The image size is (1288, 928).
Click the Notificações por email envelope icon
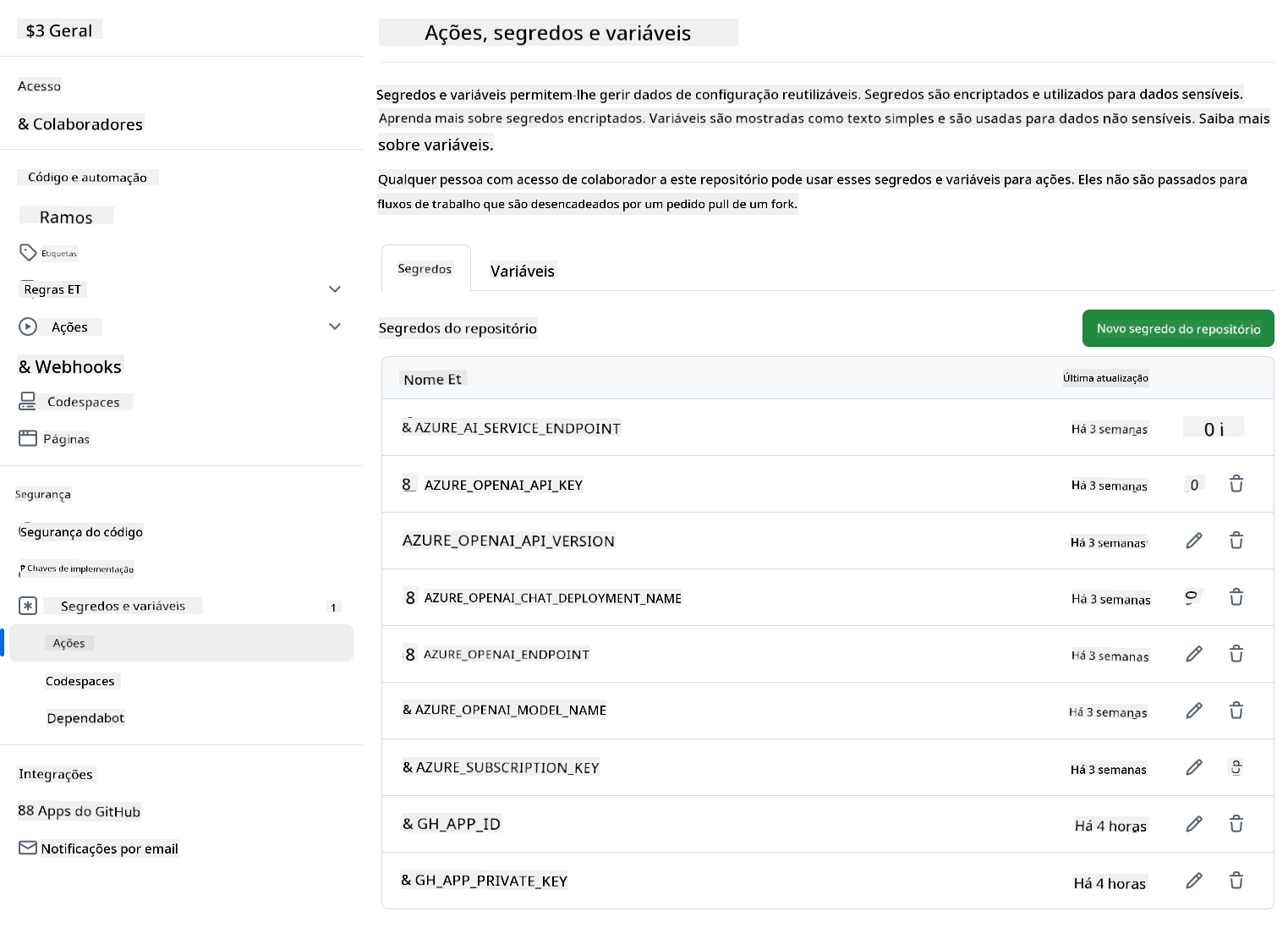click(x=28, y=848)
